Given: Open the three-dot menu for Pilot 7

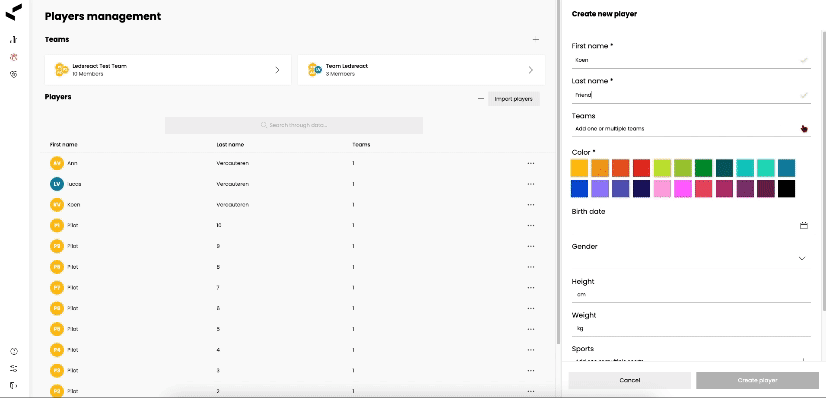Looking at the screenshot, I should click(x=530, y=287).
